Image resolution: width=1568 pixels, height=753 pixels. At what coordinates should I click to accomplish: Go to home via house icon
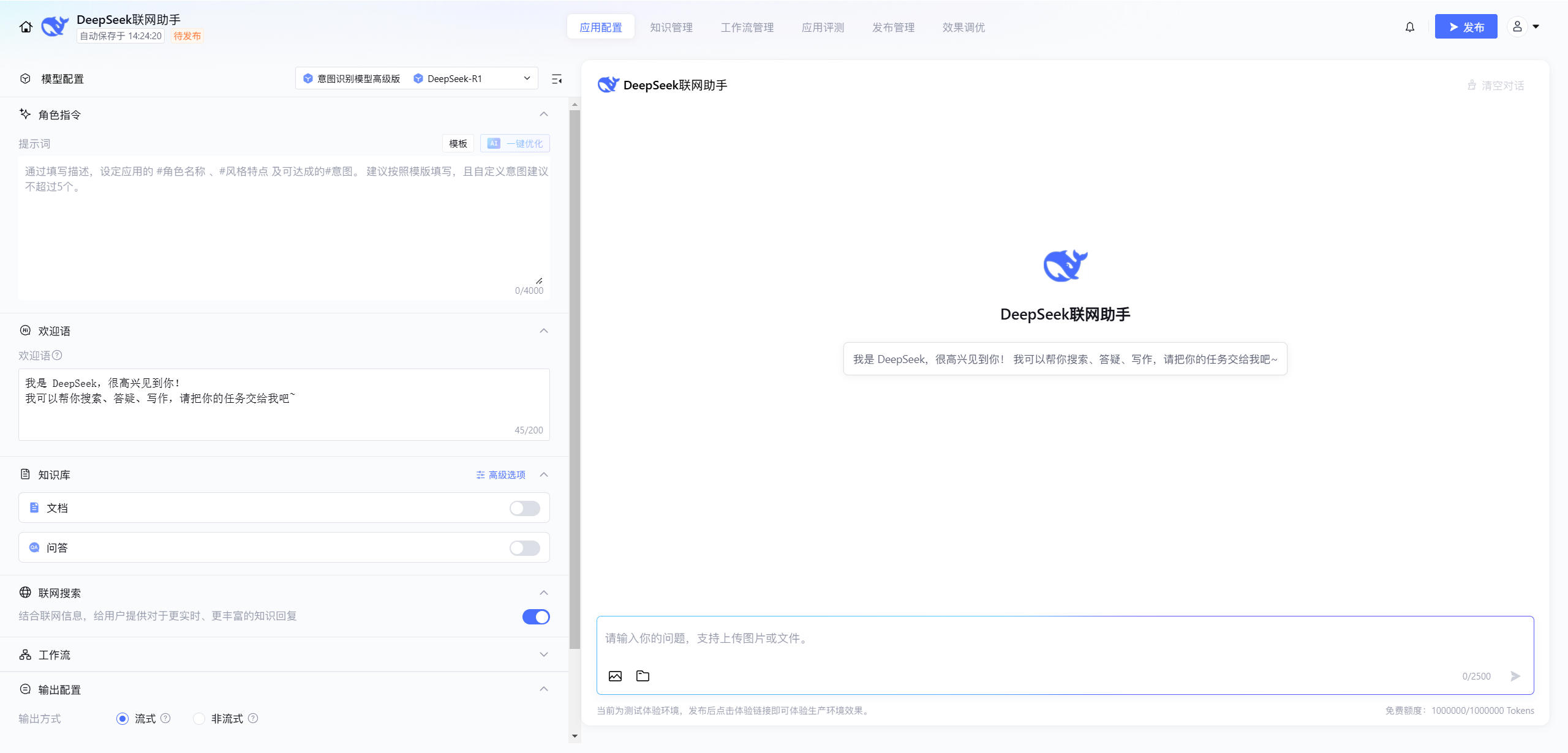26,27
